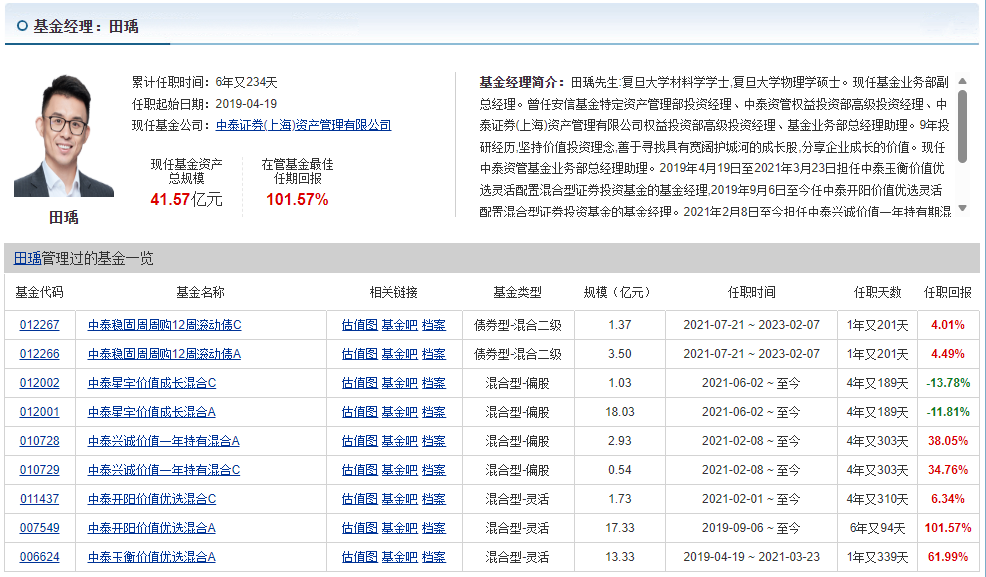Open fund code 012267
The image size is (986, 577).
click(x=40, y=325)
